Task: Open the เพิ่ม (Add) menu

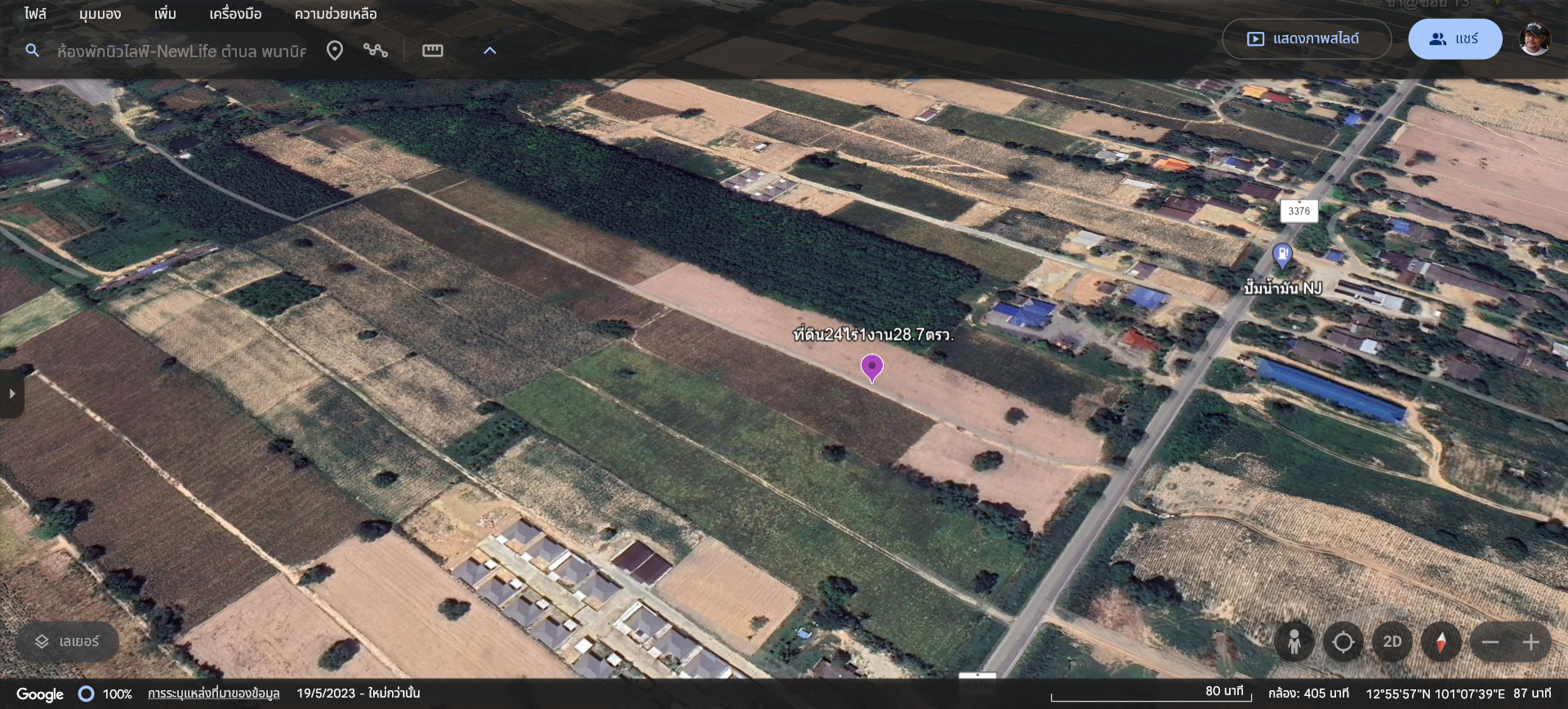Action: pyautogui.click(x=165, y=14)
